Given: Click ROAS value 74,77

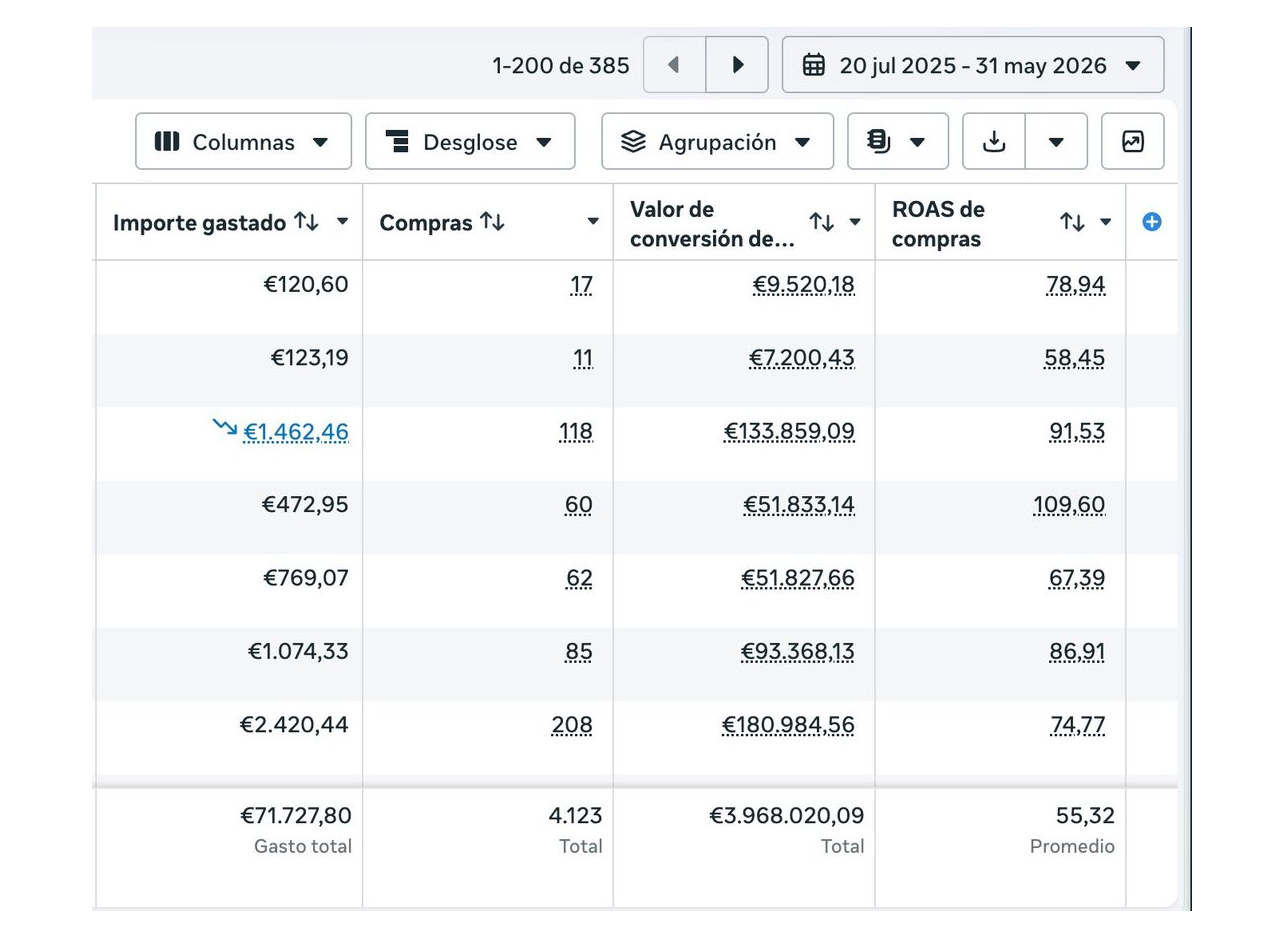Looking at the screenshot, I should (x=1078, y=725).
